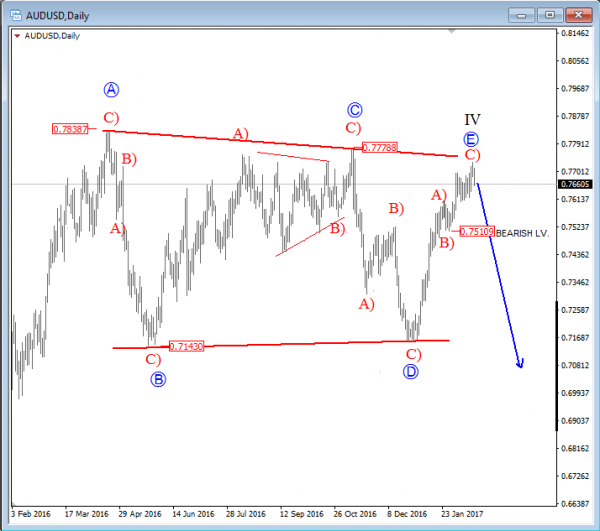Click the 0.69037 price axis value

pos(575,421)
